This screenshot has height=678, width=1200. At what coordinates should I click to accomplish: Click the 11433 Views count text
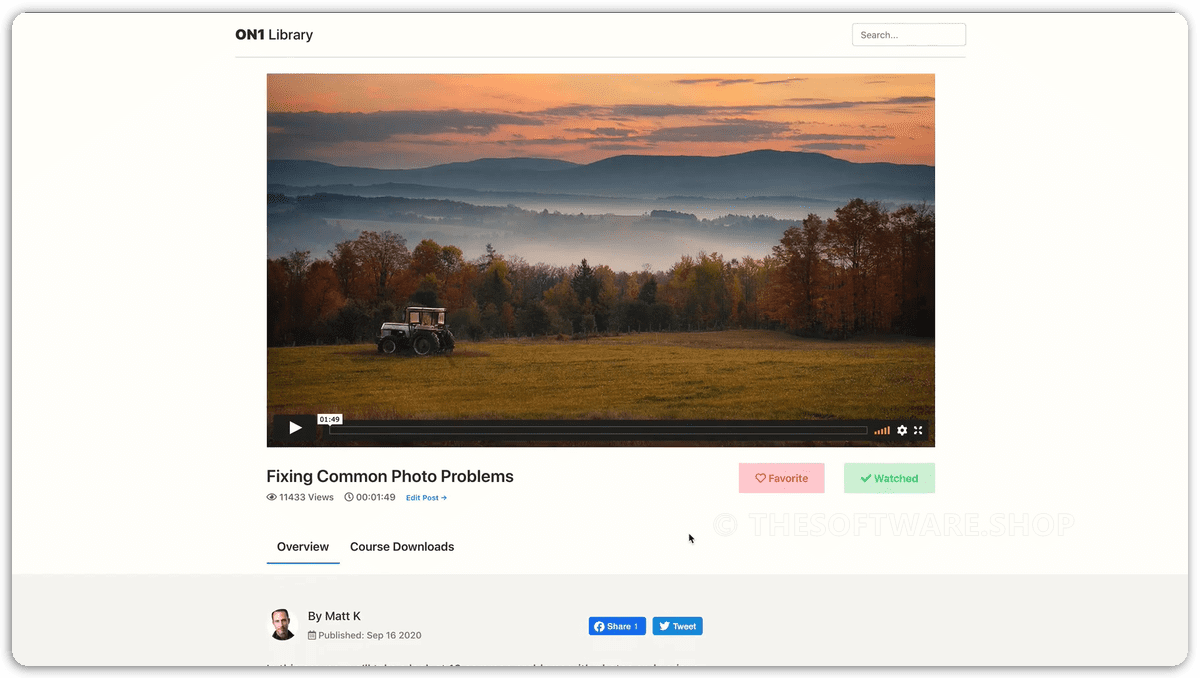pyautogui.click(x=306, y=497)
